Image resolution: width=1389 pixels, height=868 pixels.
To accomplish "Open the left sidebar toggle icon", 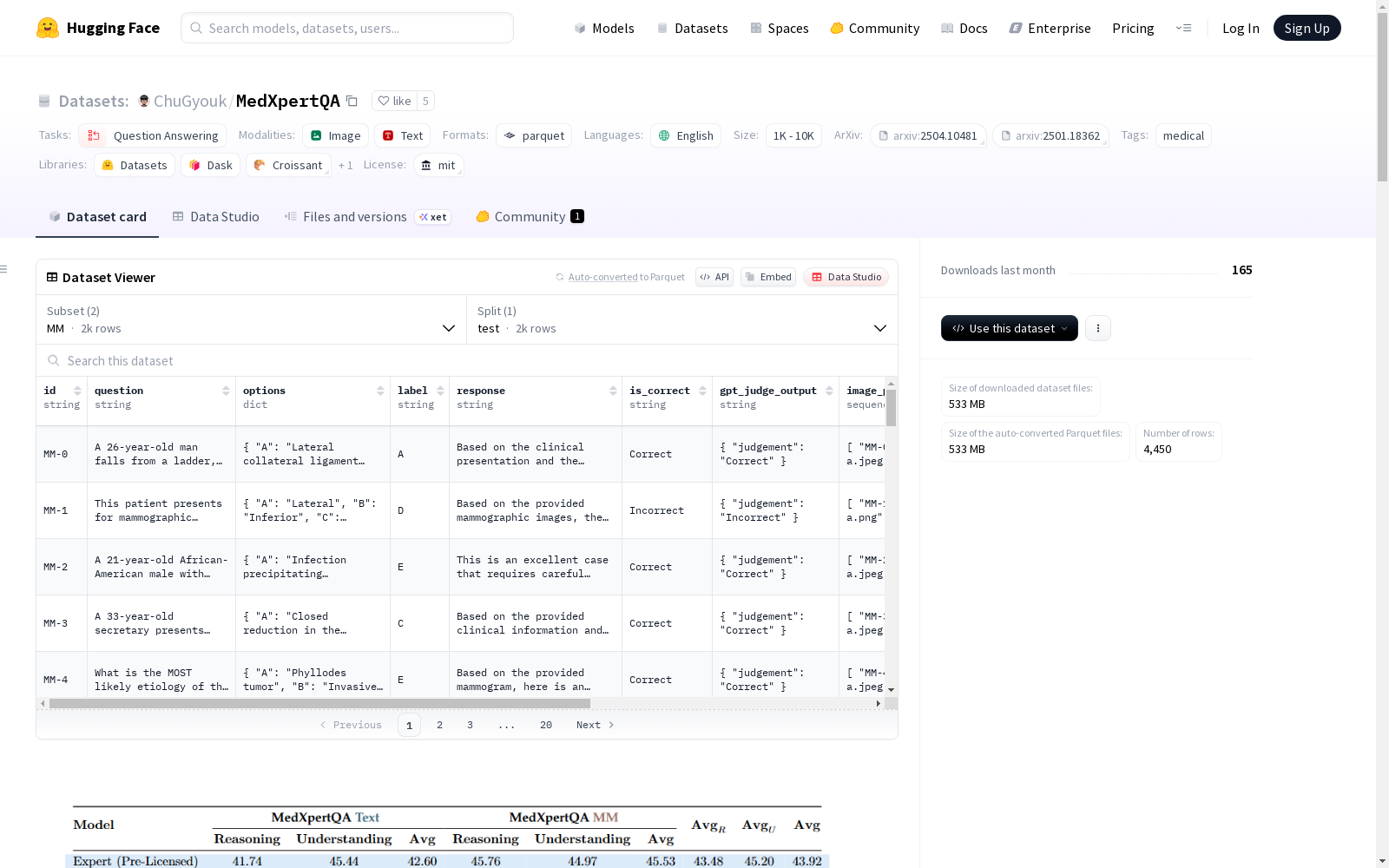I will (4, 269).
